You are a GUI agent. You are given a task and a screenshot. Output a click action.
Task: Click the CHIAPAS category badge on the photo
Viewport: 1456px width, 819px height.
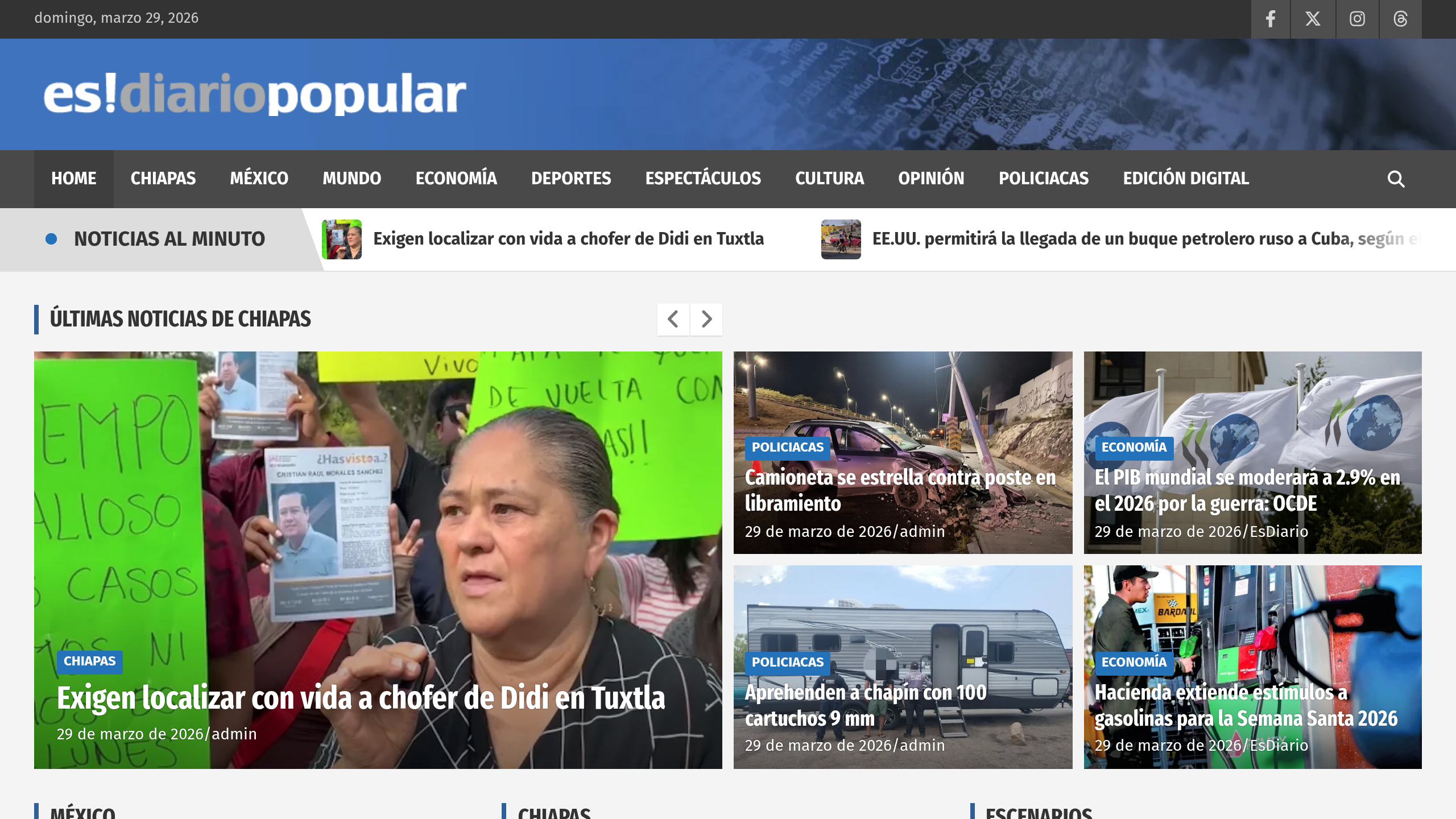tap(89, 661)
